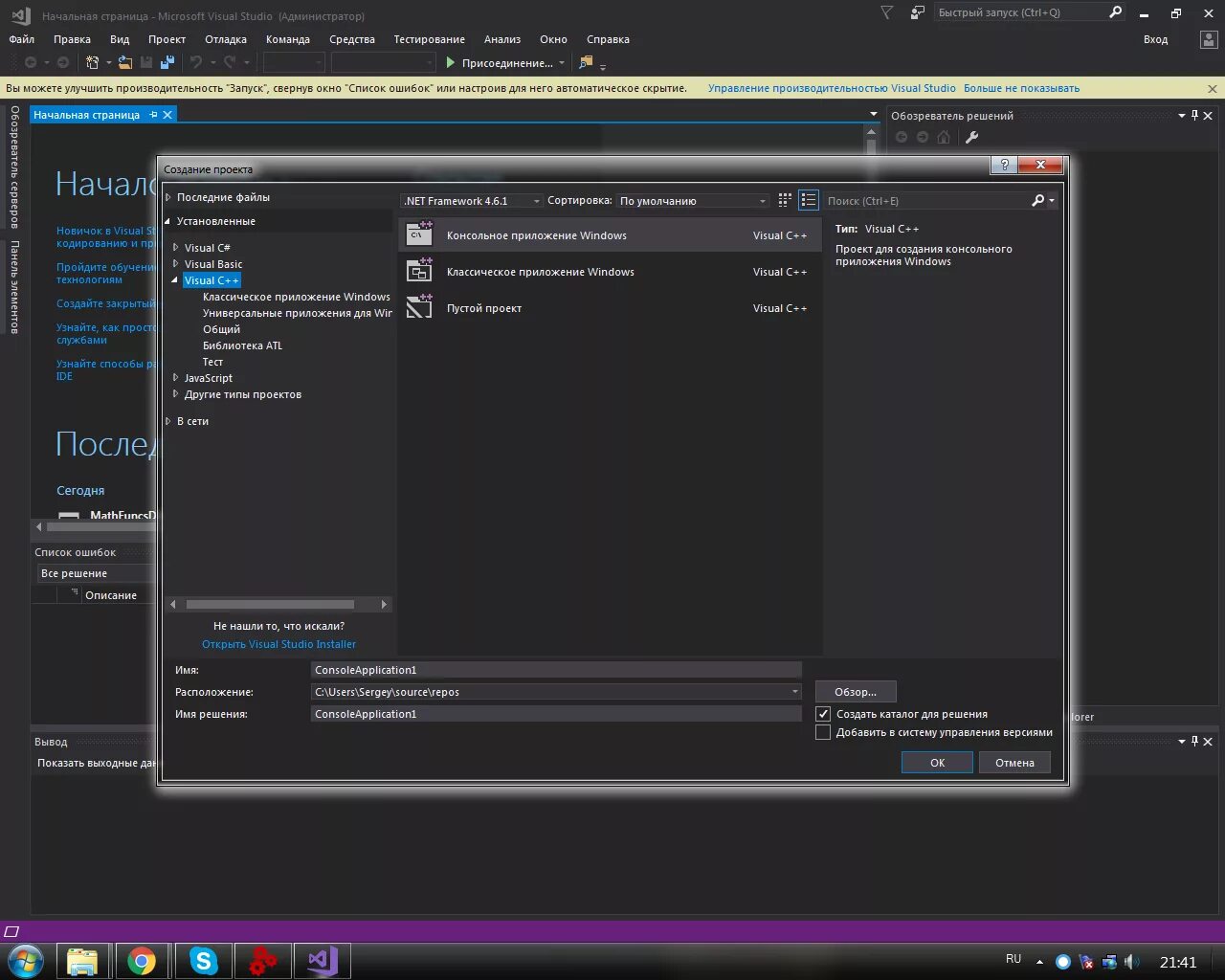1225x980 pixels.
Task: Click the Home icon in Solution Explorer
Action: click(944, 137)
